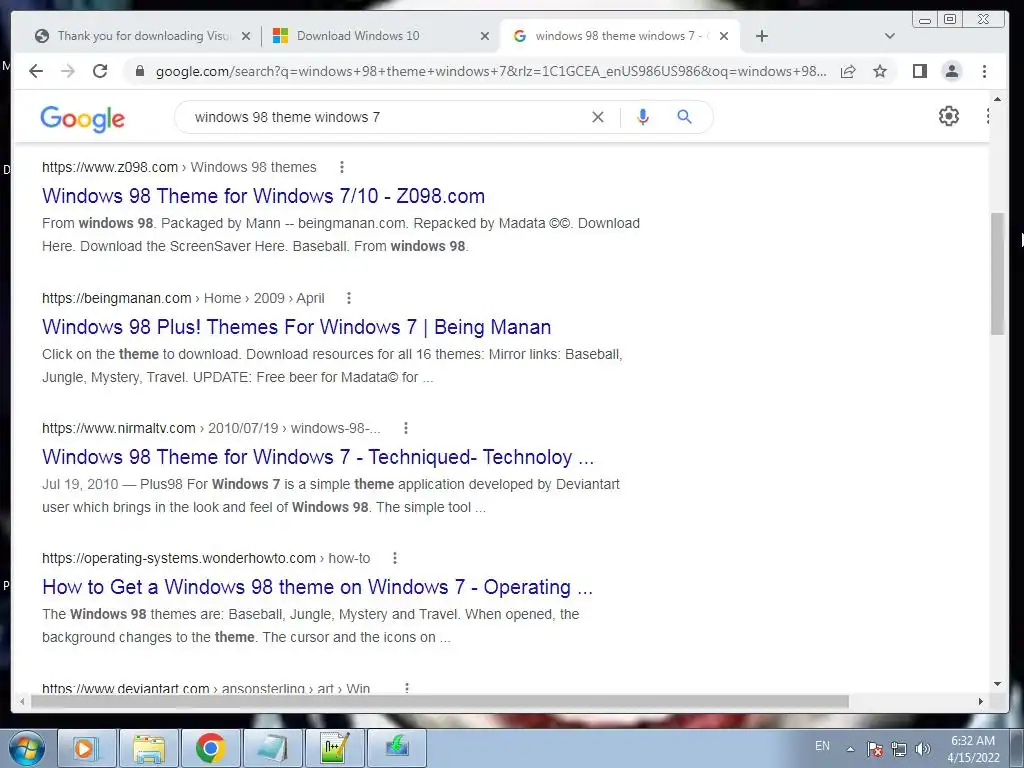The image size is (1024, 768).
Task: Click the z098.com URL breadcrumb
Action: pos(179,167)
